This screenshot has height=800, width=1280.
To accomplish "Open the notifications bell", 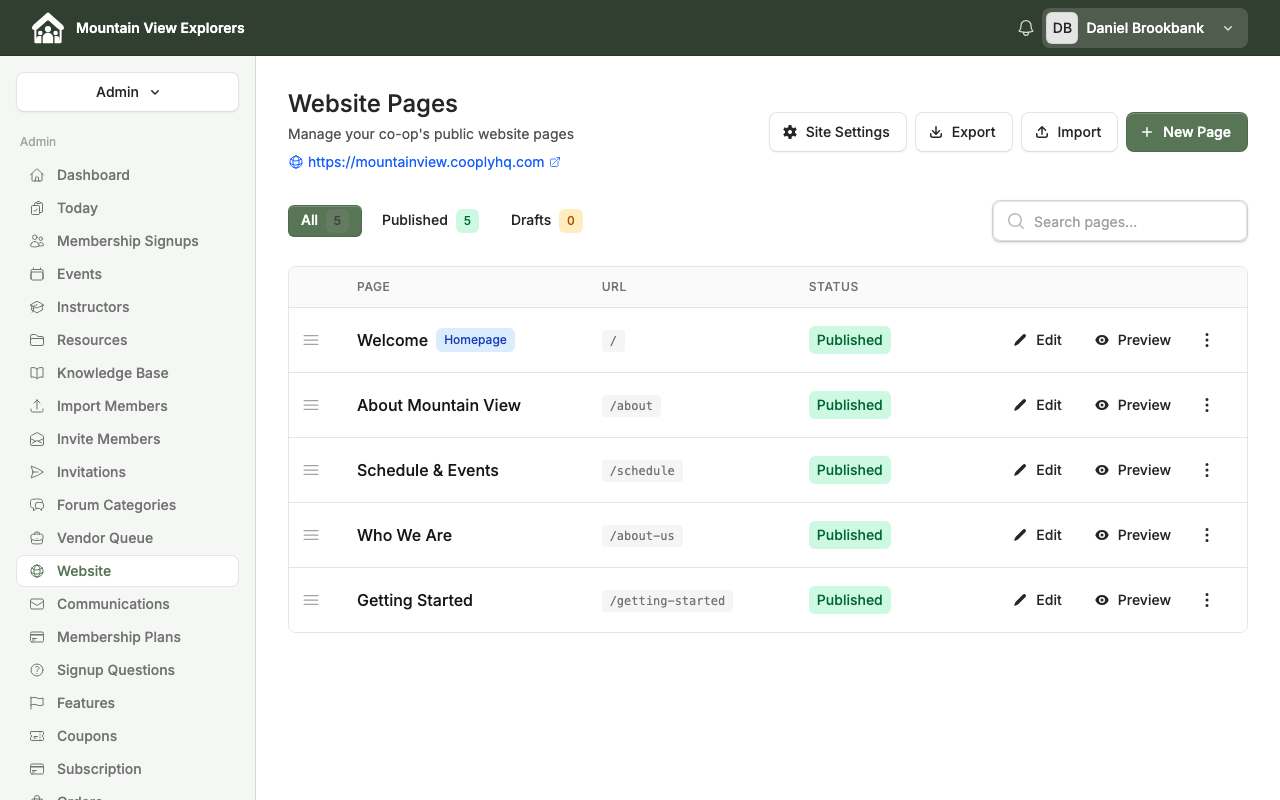I will 1026,28.
